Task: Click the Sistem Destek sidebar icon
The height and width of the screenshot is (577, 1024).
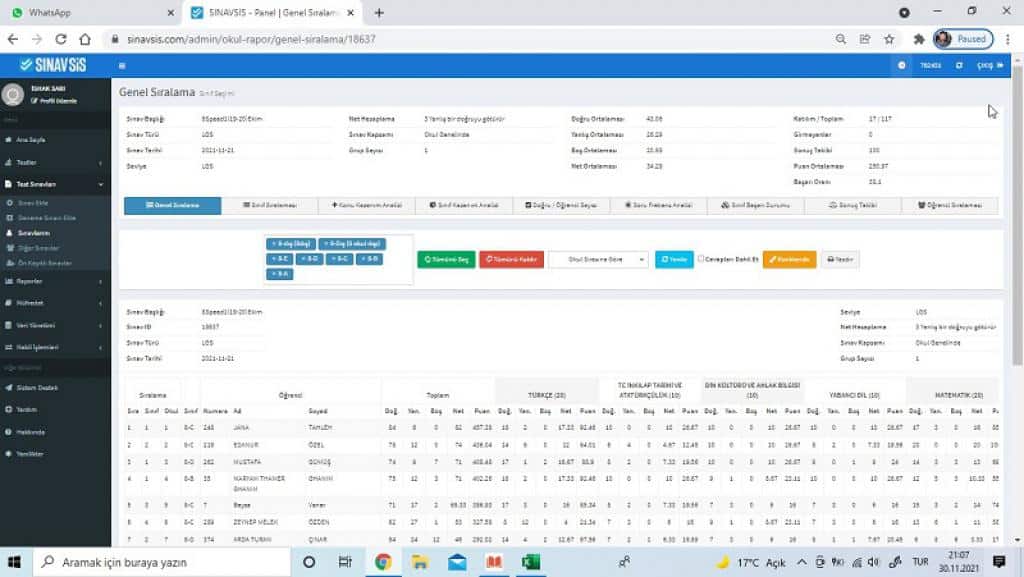Action: click(x=8, y=387)
